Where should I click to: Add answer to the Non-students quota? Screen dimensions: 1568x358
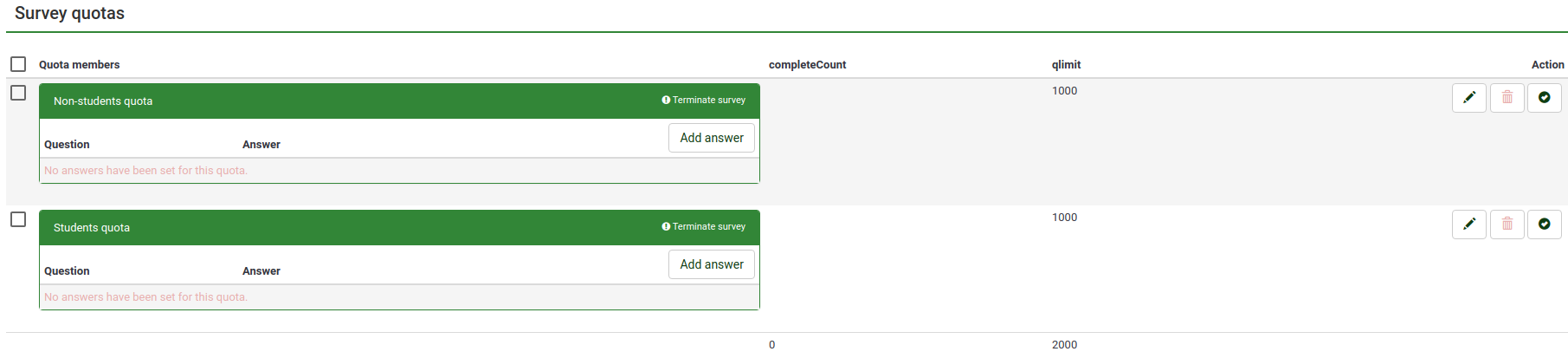pos(711,138)
